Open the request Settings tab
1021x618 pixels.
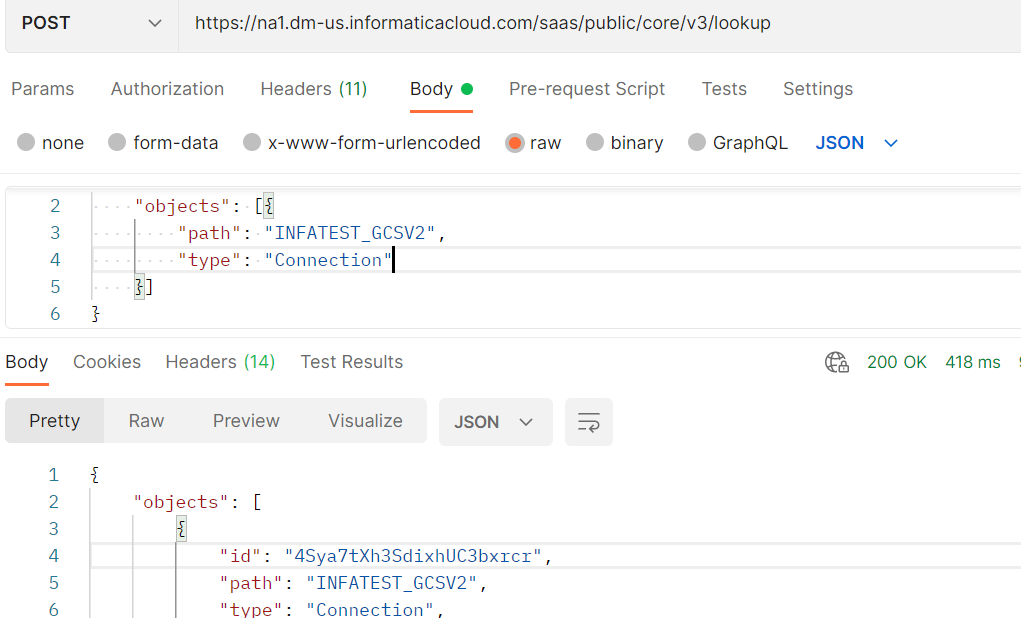point(818,89)
